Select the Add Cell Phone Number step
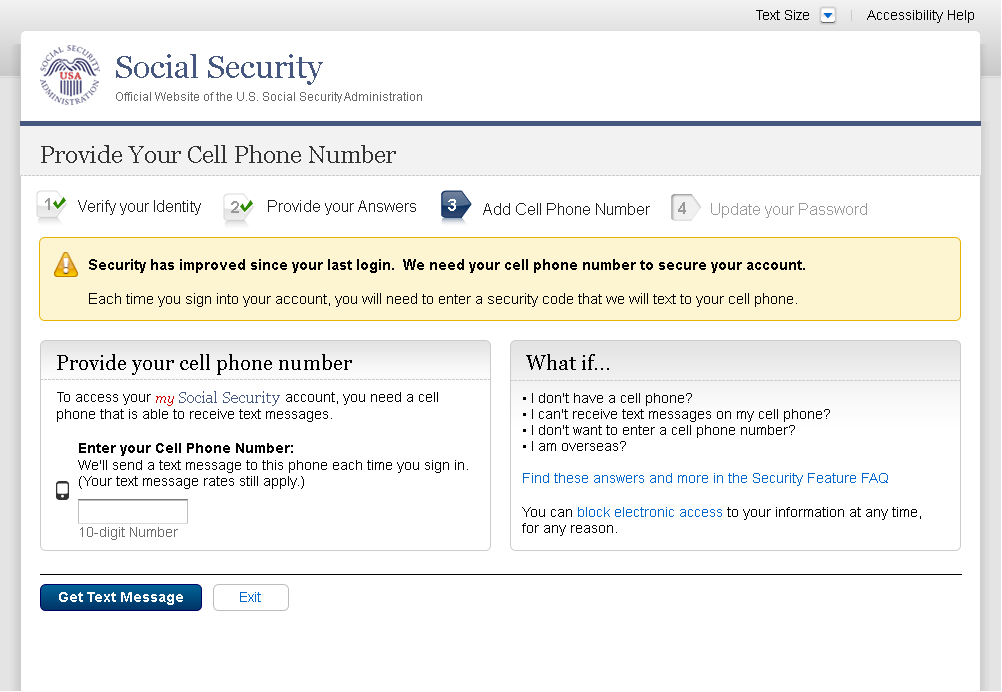Screen dimensions: 1002x692 (x=566, y=209)
